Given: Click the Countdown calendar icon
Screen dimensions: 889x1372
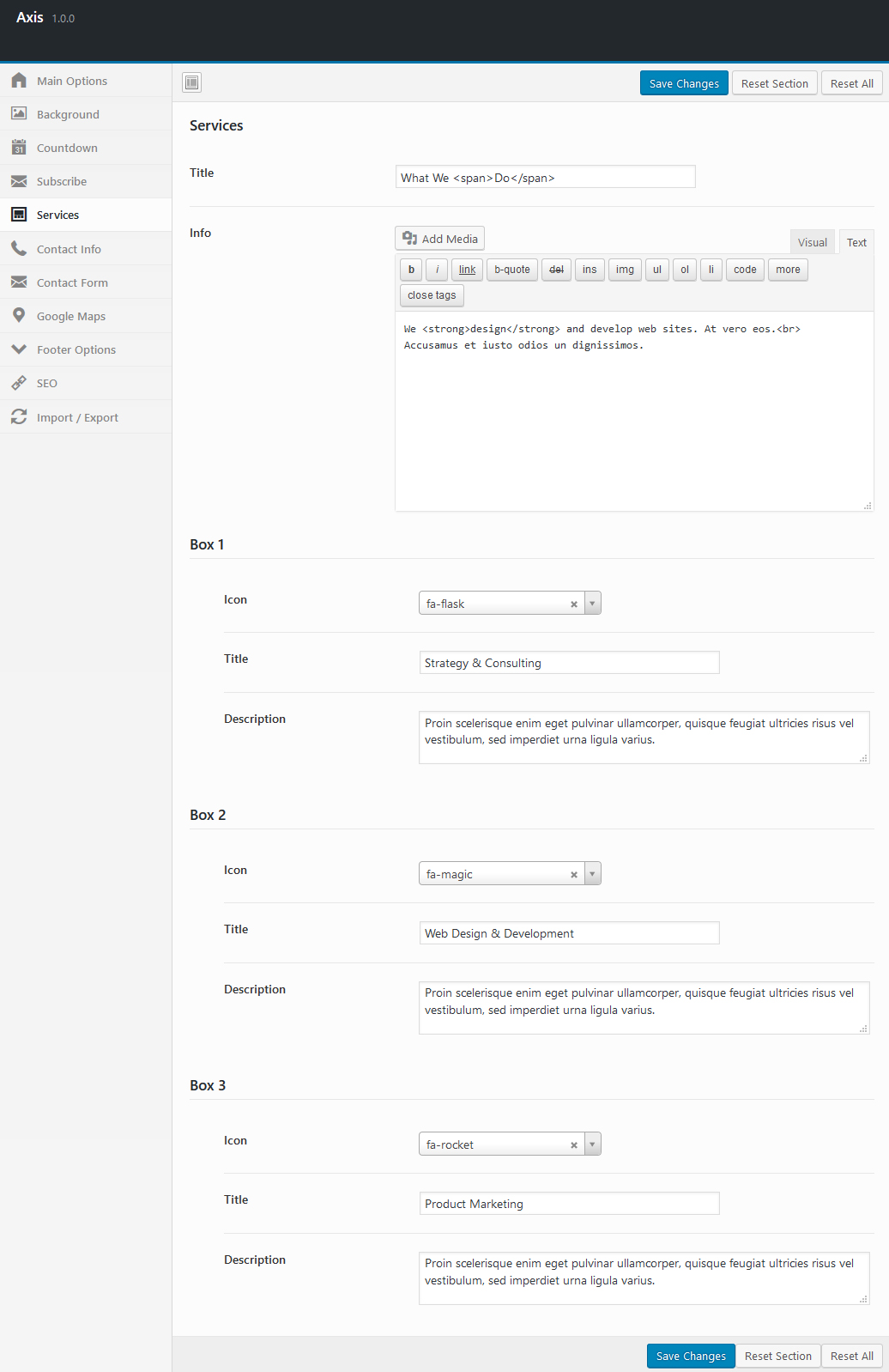Looking at the screenshot, I should tap(19, 148).
